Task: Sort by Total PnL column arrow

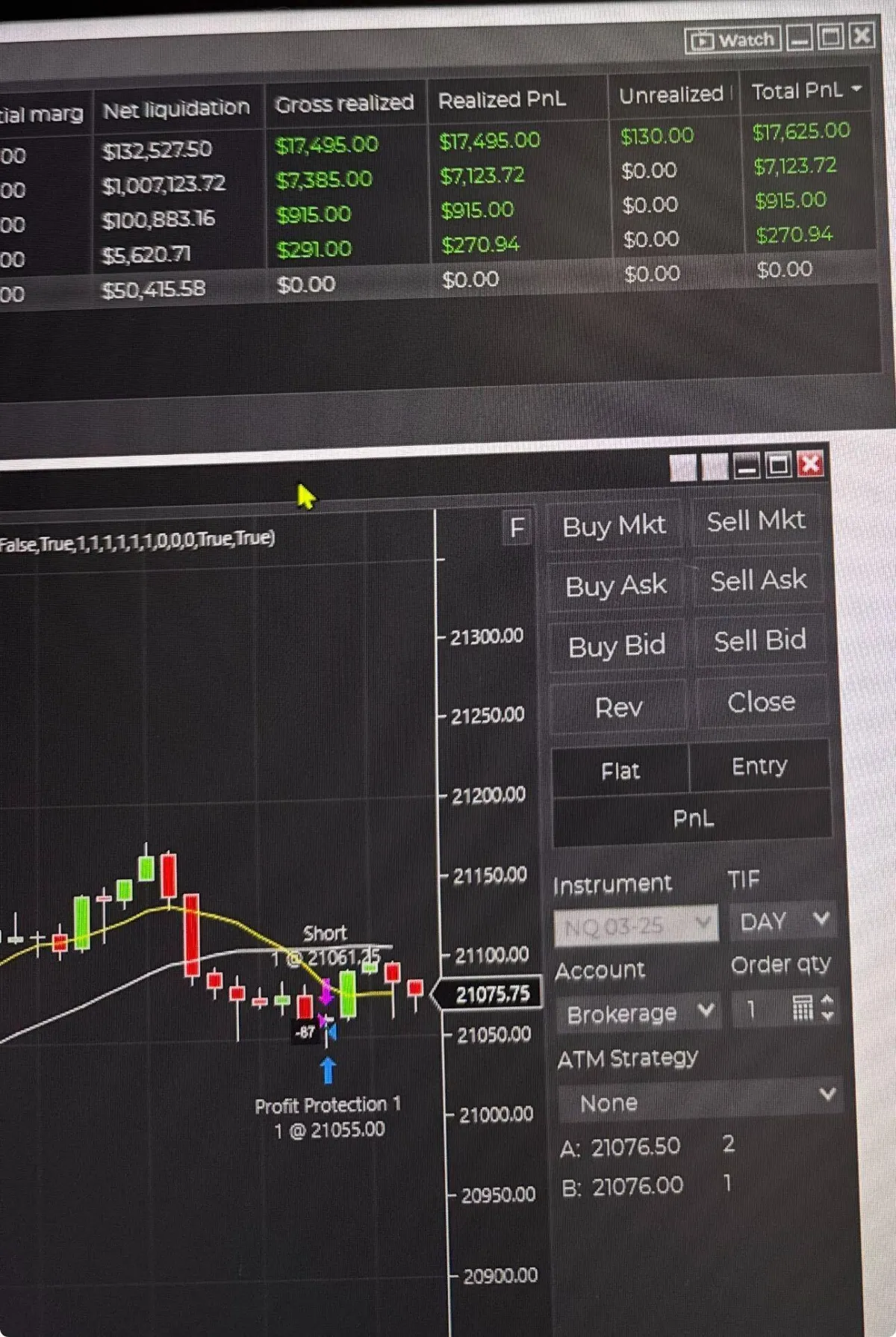Action: click(x=856, y=88)
